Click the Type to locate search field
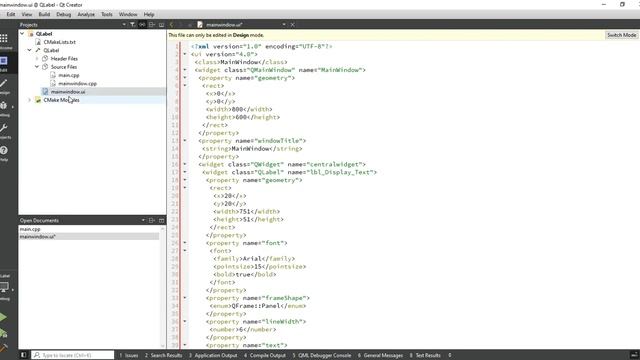This screenshot has width=640, height=360. point(73,355)
